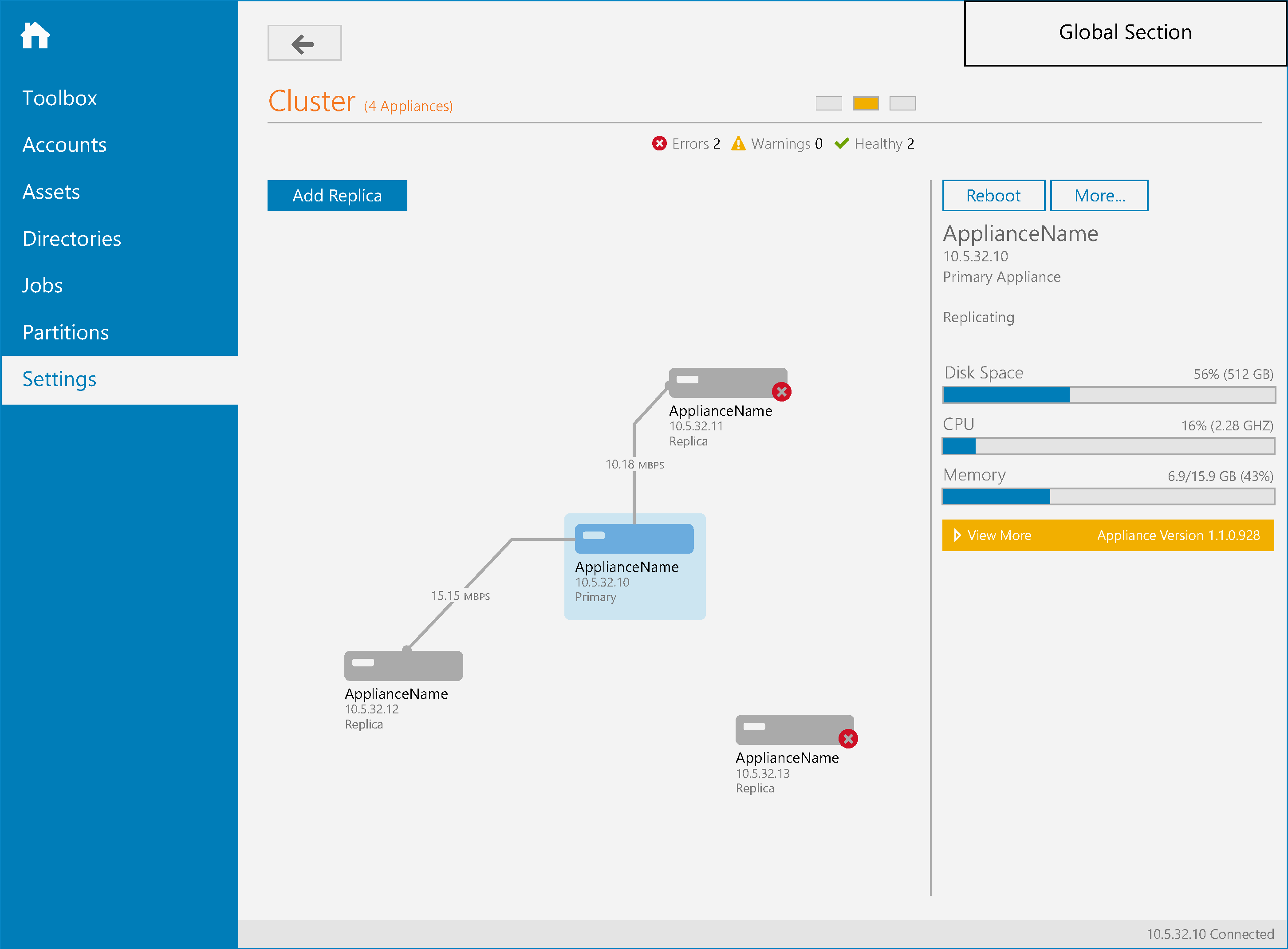
Task: Click the 10.5.32.11 IP address text
Action: pos(696,426)
